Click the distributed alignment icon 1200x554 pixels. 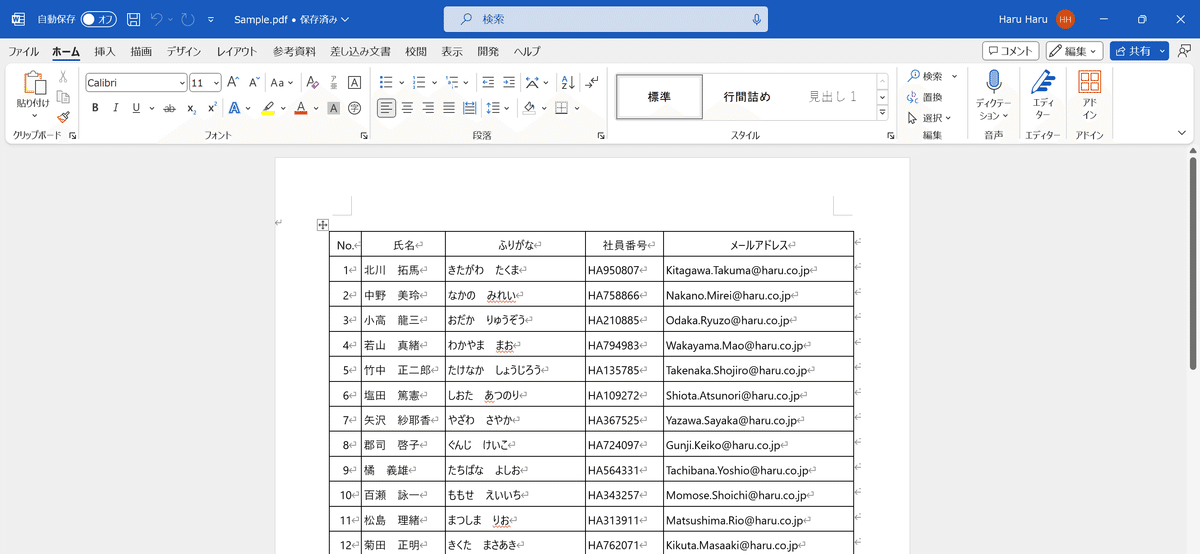(470, 108)
